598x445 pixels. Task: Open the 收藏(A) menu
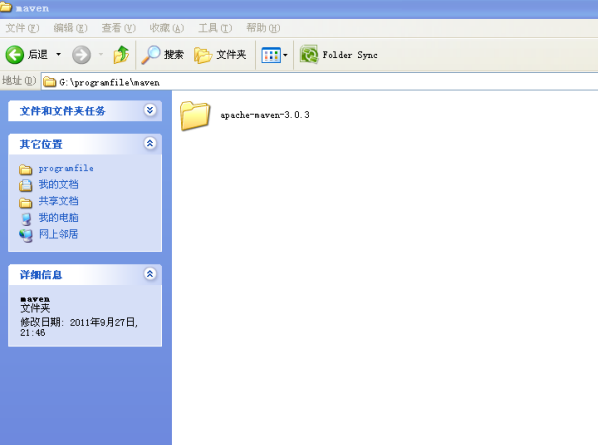coord(167,28)
